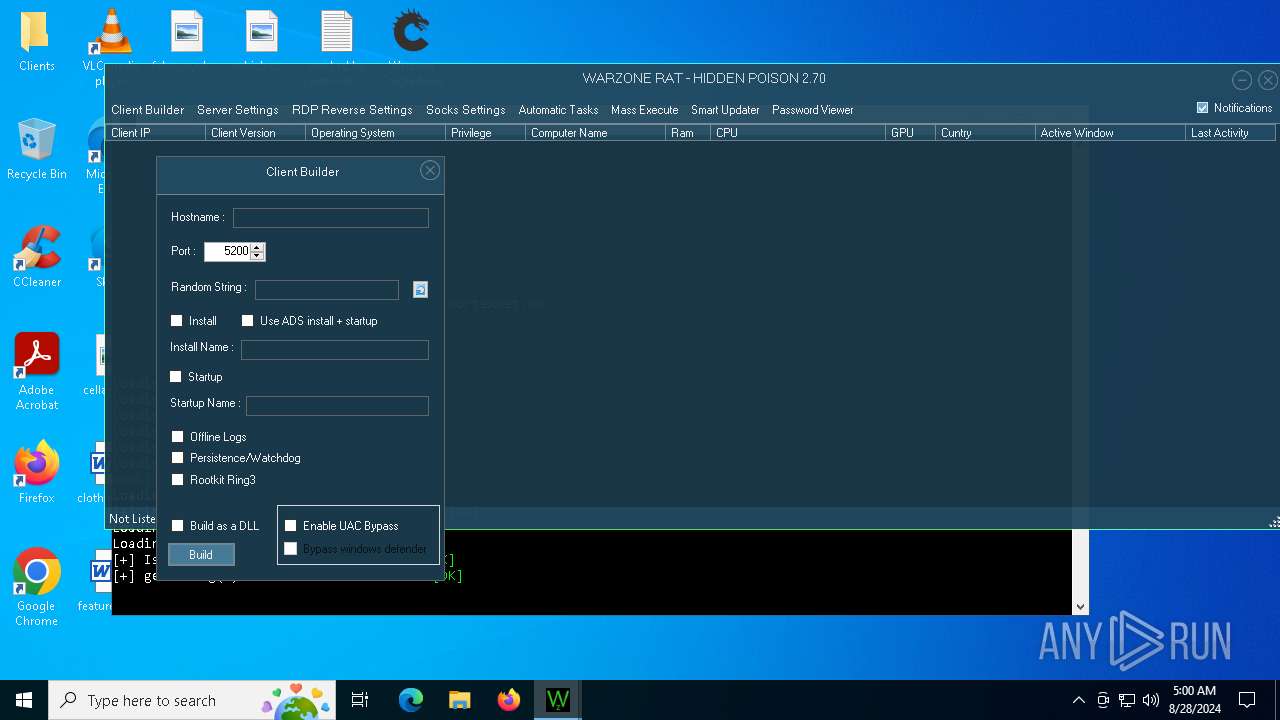
Task: Focus the Install Name input field
Action: point(335,350)
